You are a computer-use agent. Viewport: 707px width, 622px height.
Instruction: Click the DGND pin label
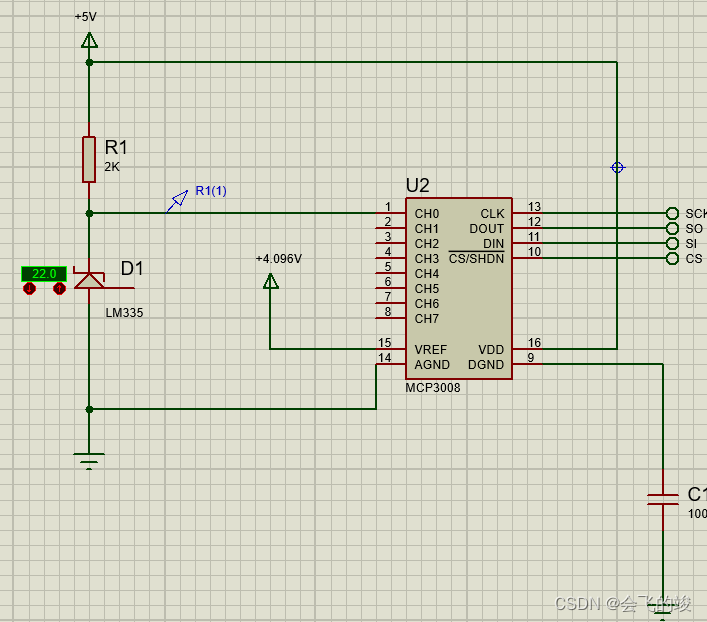pos(486,365)
